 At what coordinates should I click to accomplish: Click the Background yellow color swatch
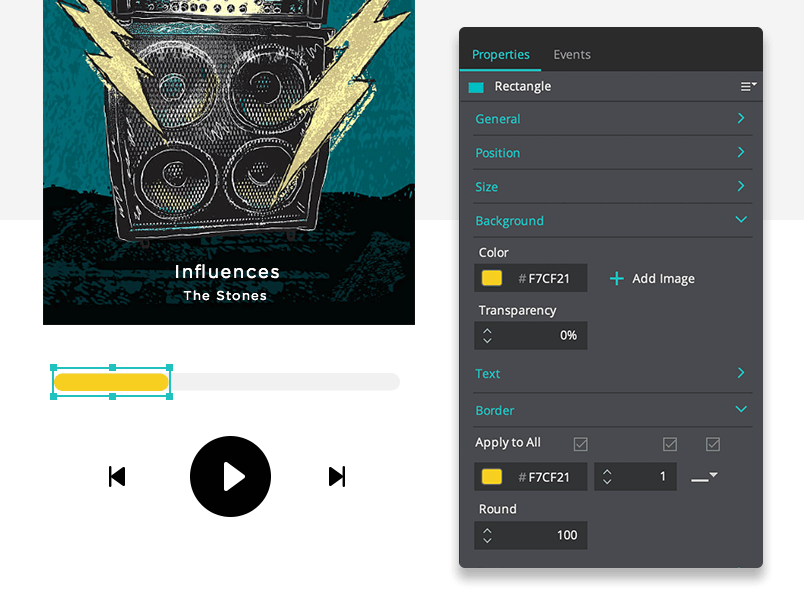(492, 278)
